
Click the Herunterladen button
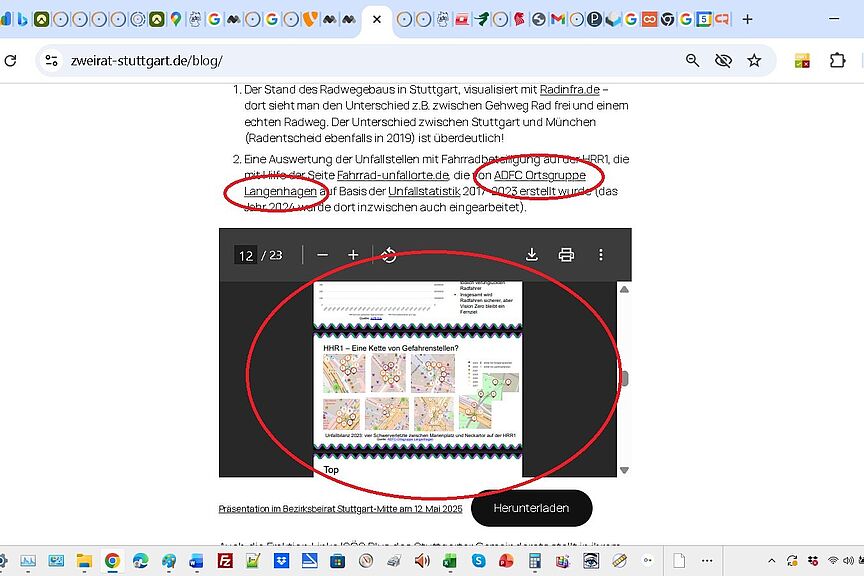[531, 508]
